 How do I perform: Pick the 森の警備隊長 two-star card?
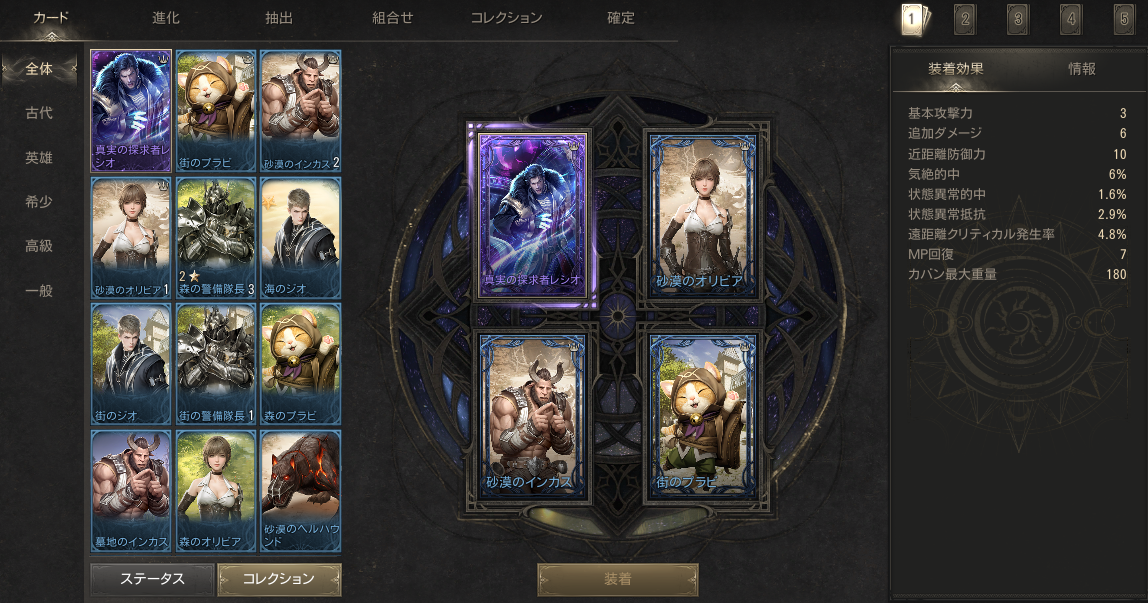(x=216, y=237)
